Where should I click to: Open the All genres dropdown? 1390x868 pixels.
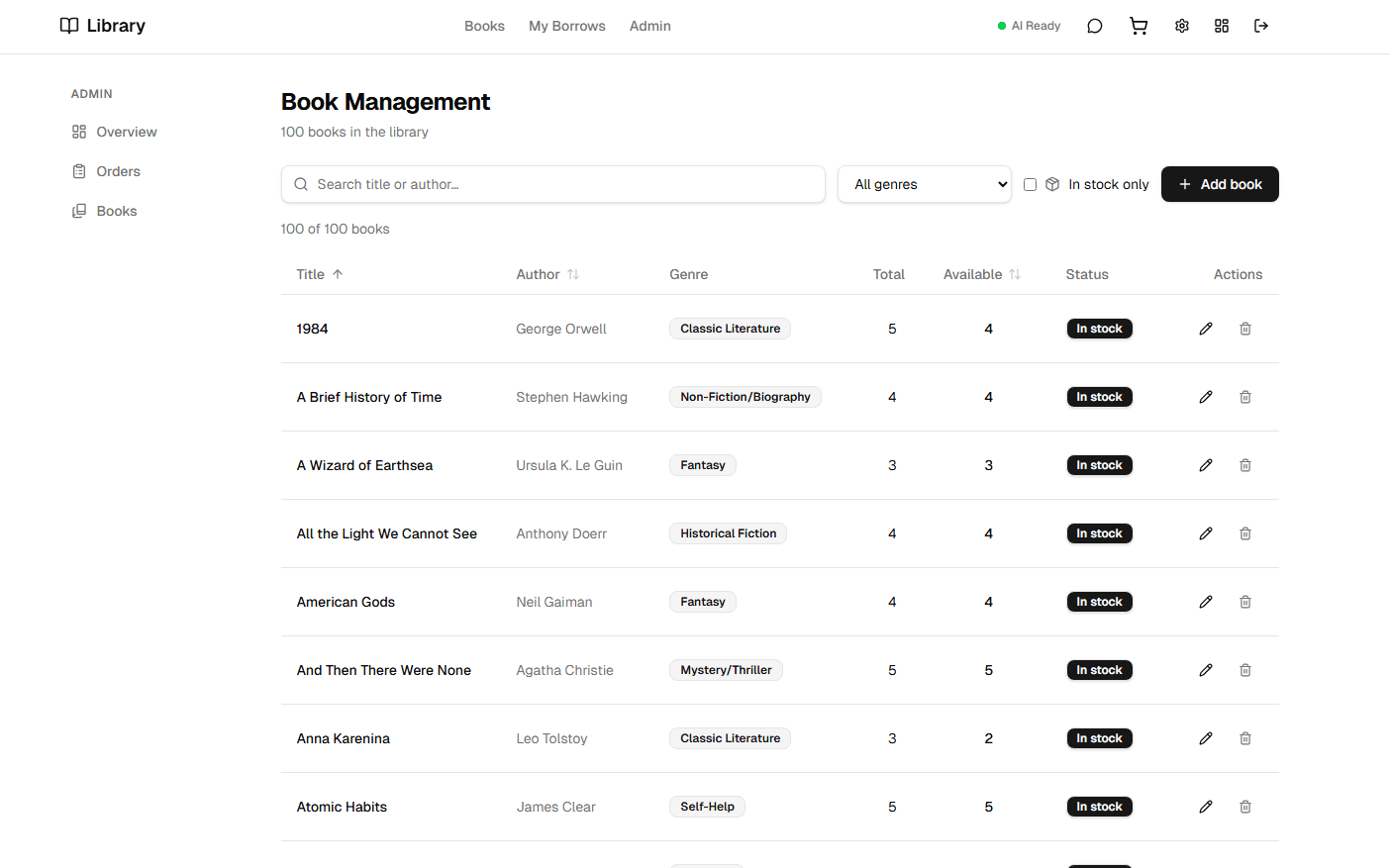(x=924, y=184)
